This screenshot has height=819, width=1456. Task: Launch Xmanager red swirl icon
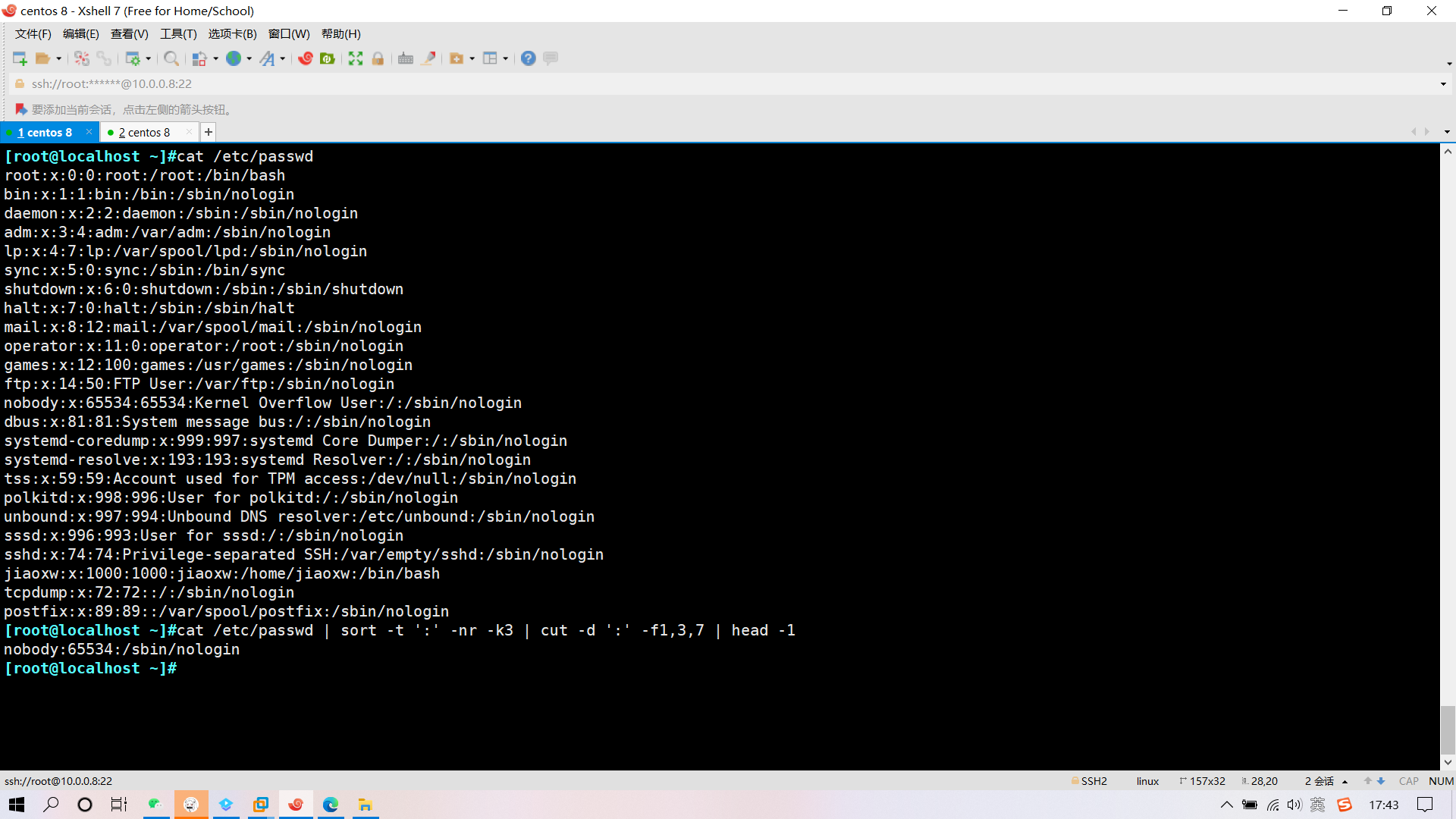point(306,58)
